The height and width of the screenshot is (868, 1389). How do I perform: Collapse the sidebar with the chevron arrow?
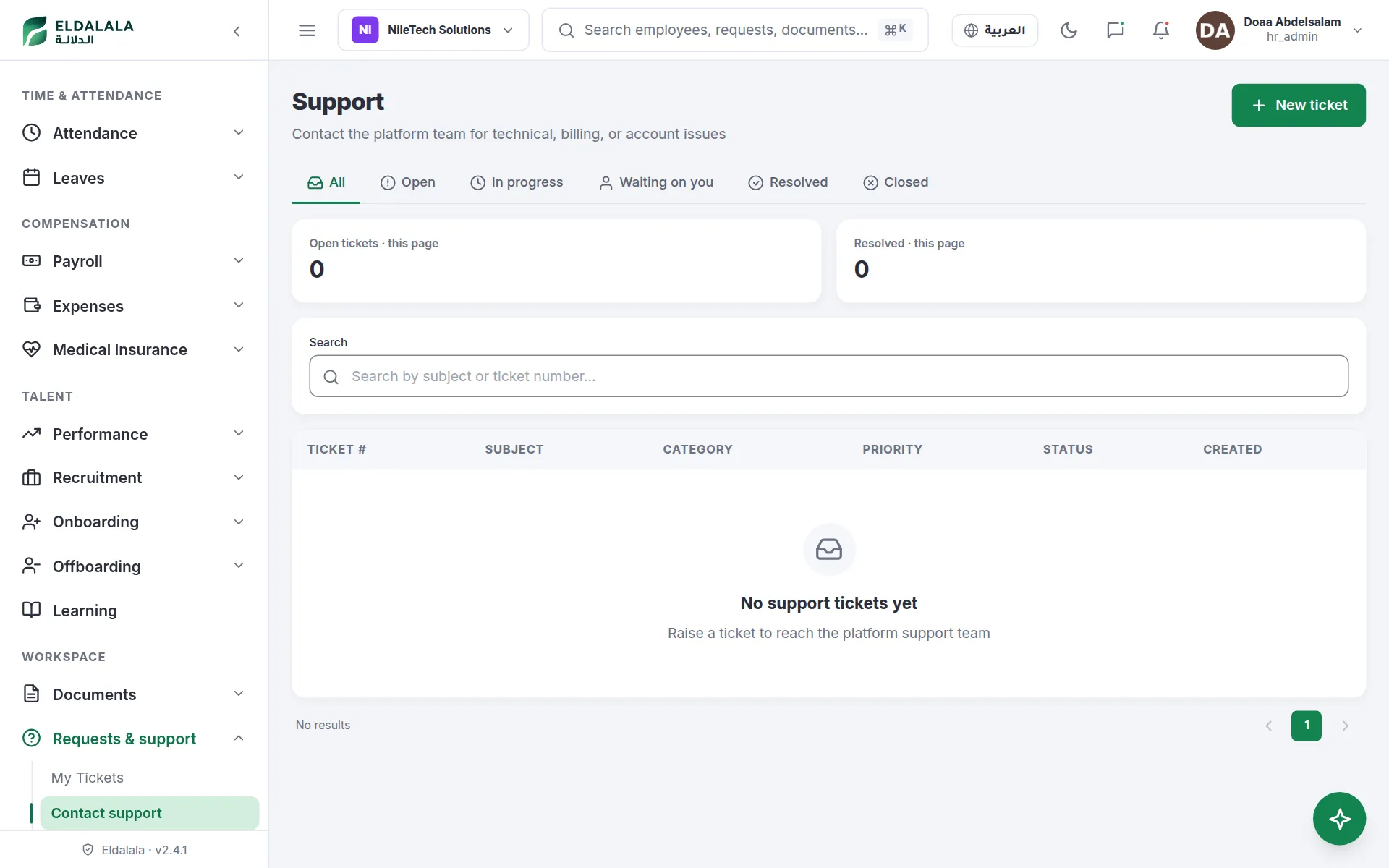pos(237,31)
